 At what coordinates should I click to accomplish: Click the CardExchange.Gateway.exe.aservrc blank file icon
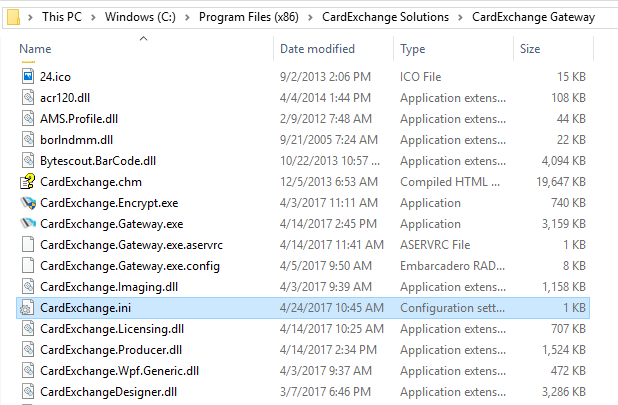(x=28, y=245)
